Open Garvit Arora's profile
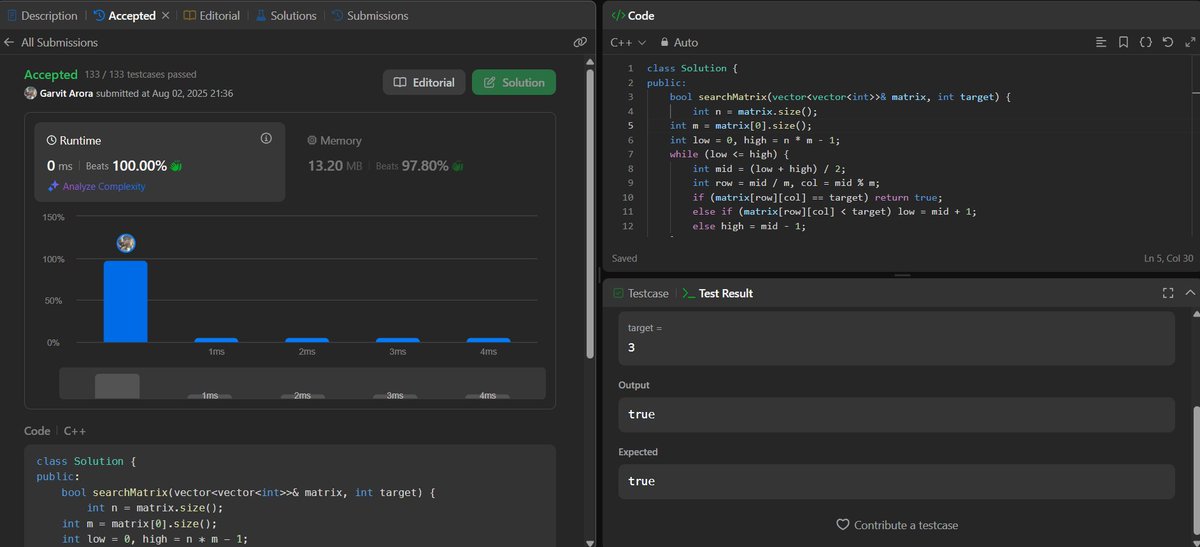The image size is (1200, 547). pyautogui.click(x=66, y=93)
